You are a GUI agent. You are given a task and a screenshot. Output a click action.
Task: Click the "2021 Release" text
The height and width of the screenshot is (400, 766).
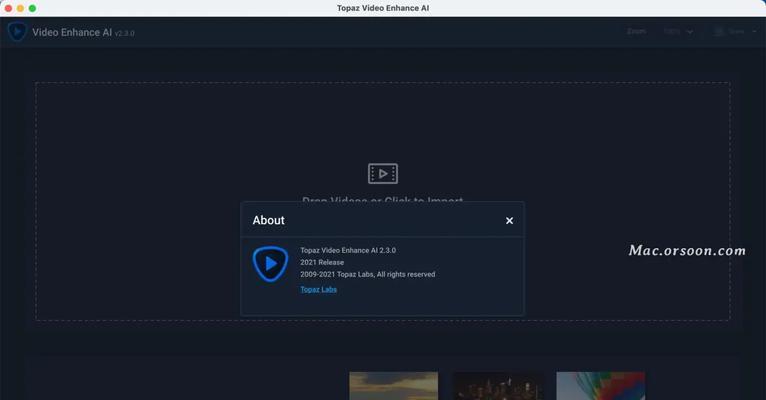tap(322, 262)
